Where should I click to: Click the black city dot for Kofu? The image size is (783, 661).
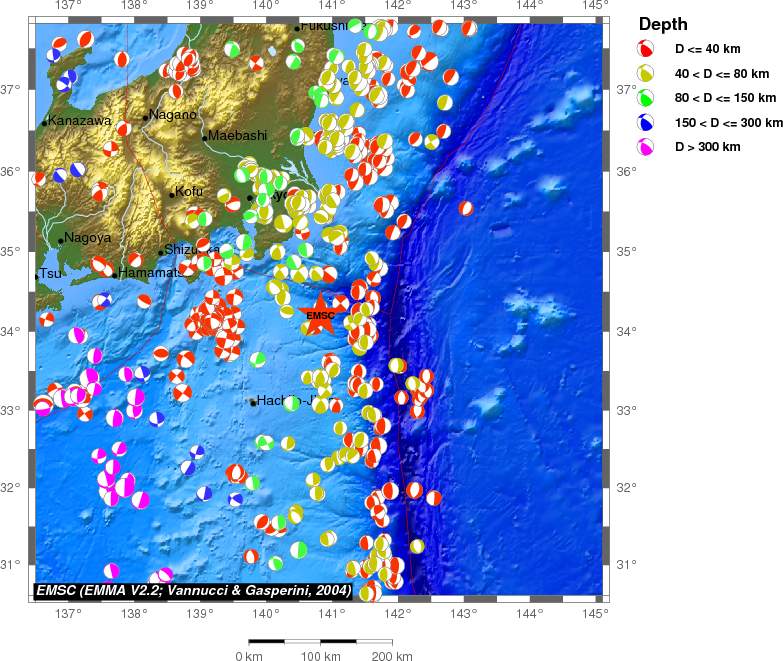tap(172, 194)
